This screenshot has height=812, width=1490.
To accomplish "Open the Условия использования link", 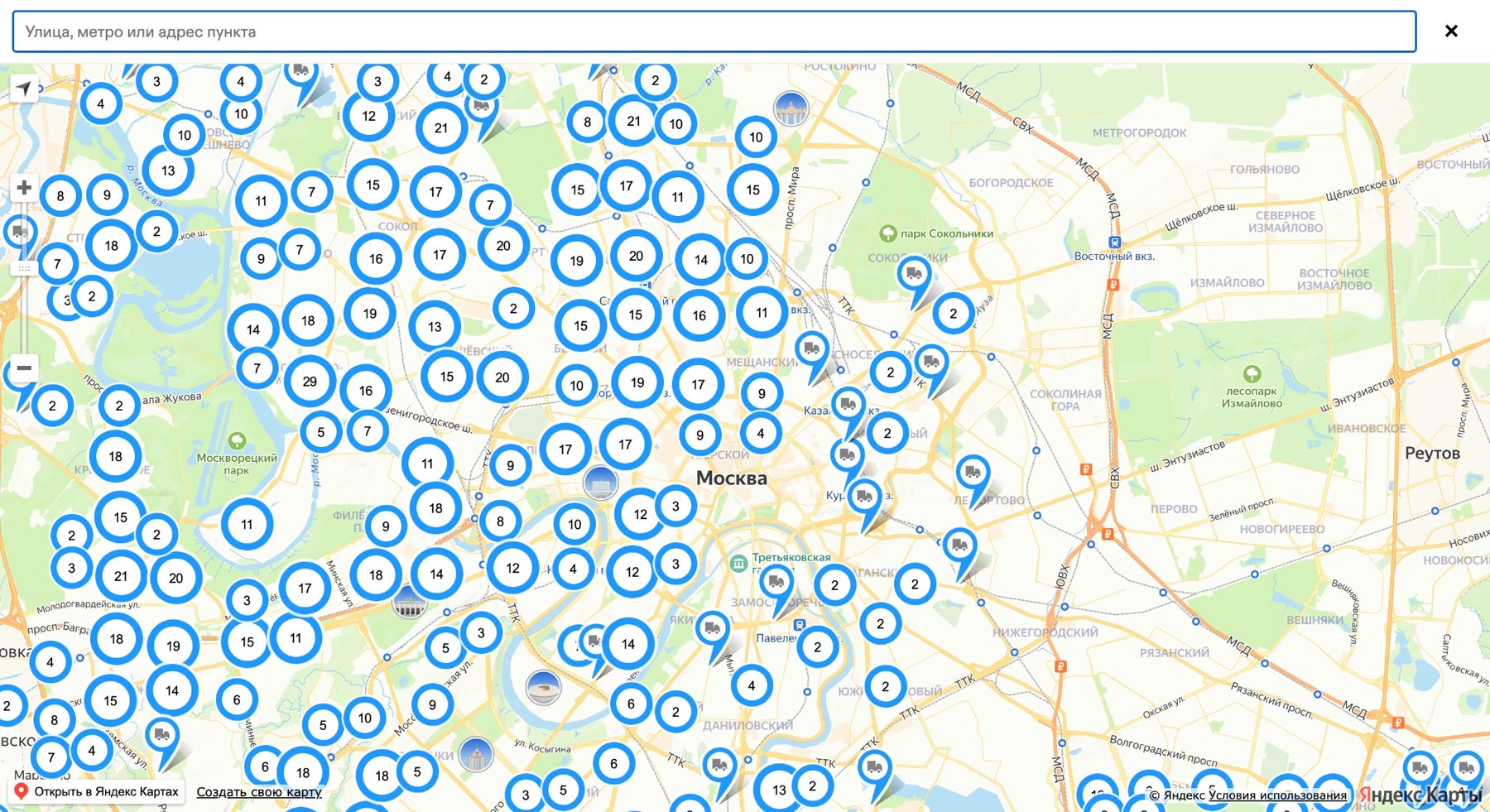I will (x=1277, y=795).
